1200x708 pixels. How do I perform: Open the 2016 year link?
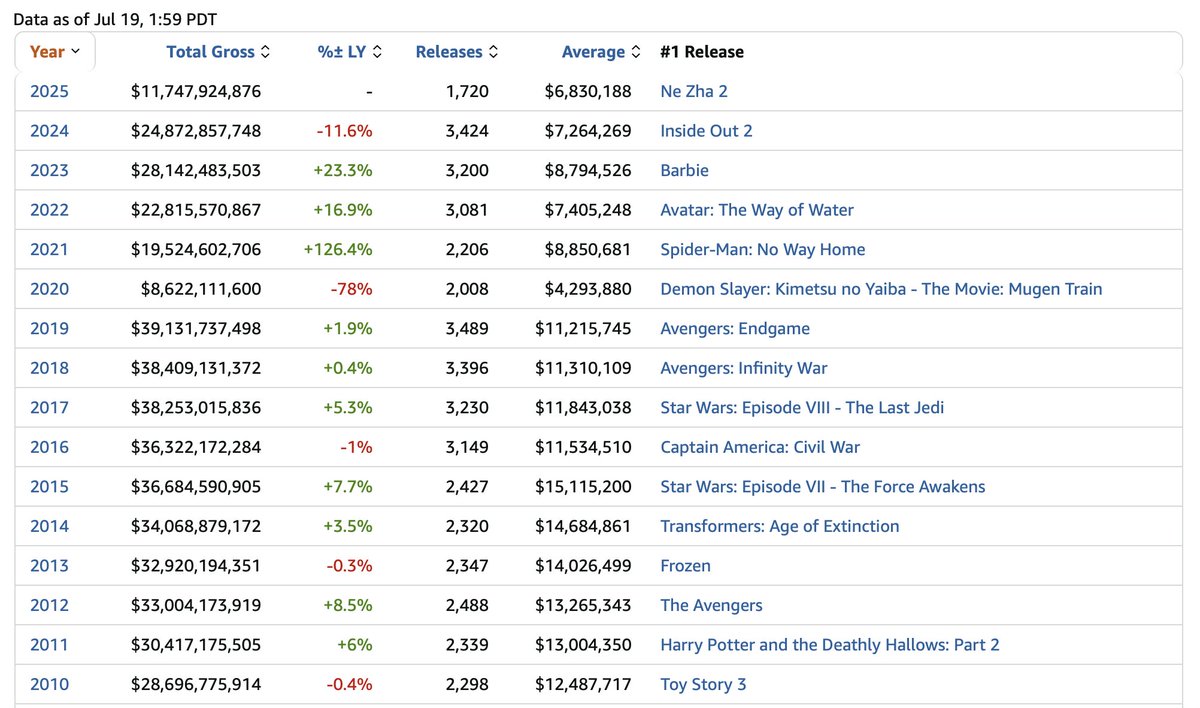tap(49, 447)
